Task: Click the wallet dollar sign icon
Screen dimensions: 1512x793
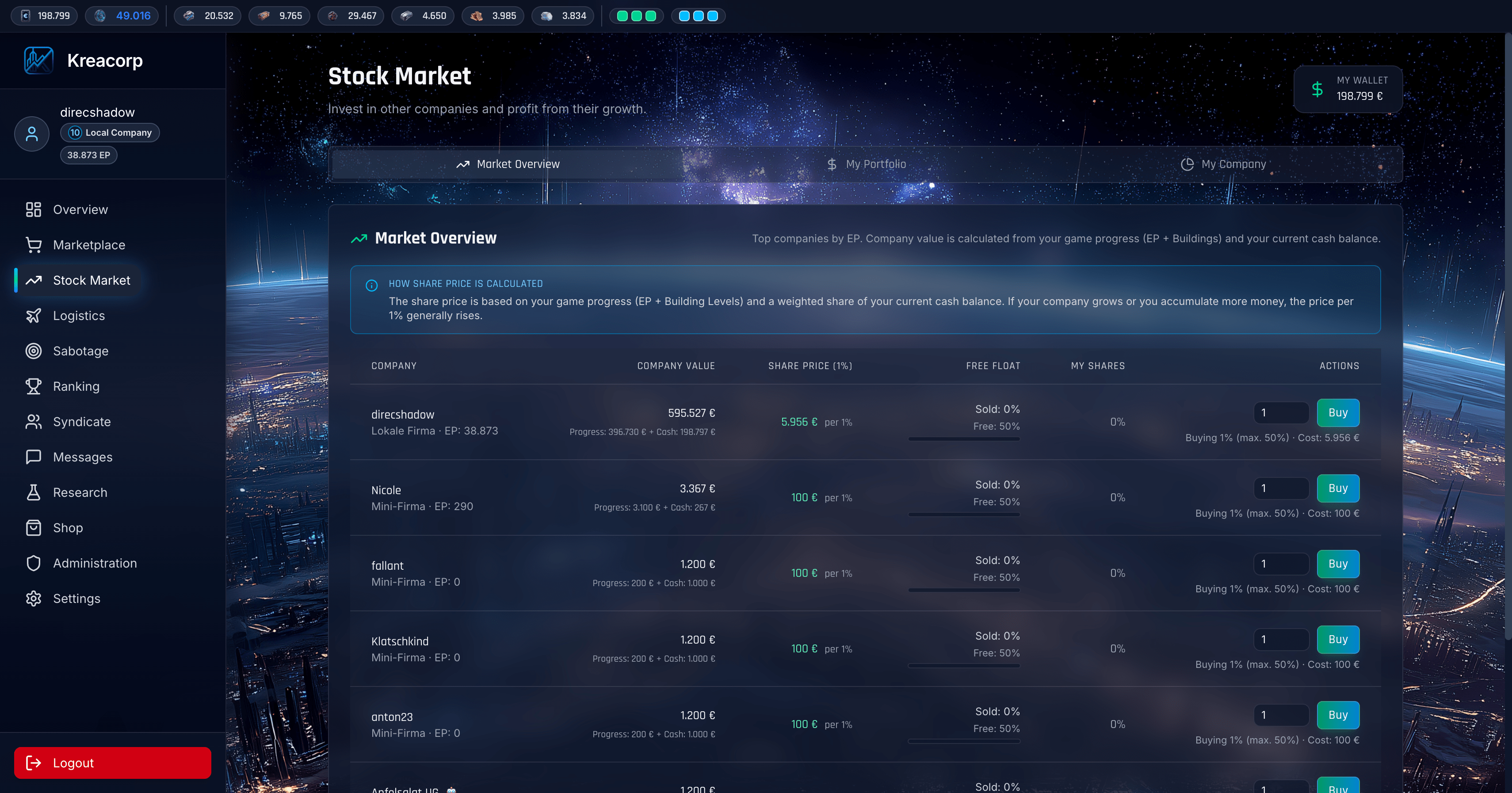Action: (1317, 89)
